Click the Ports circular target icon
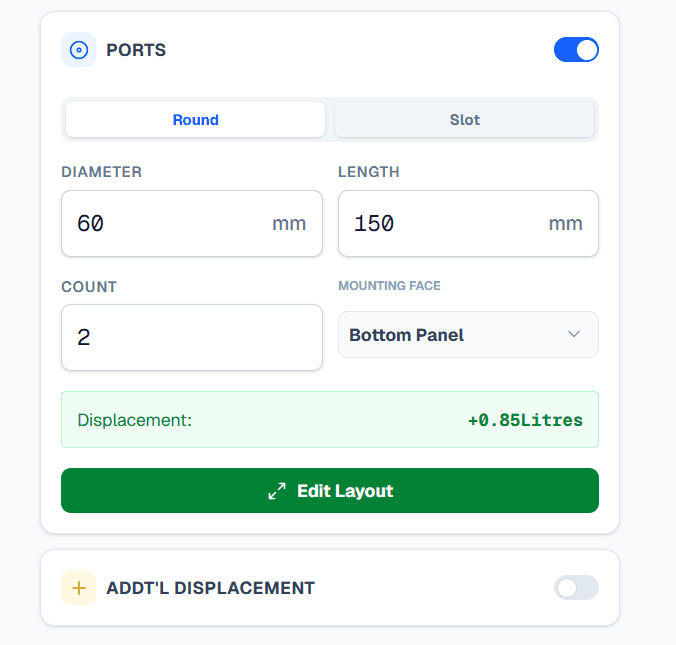676x645 pixels. [x=78, y=50]
